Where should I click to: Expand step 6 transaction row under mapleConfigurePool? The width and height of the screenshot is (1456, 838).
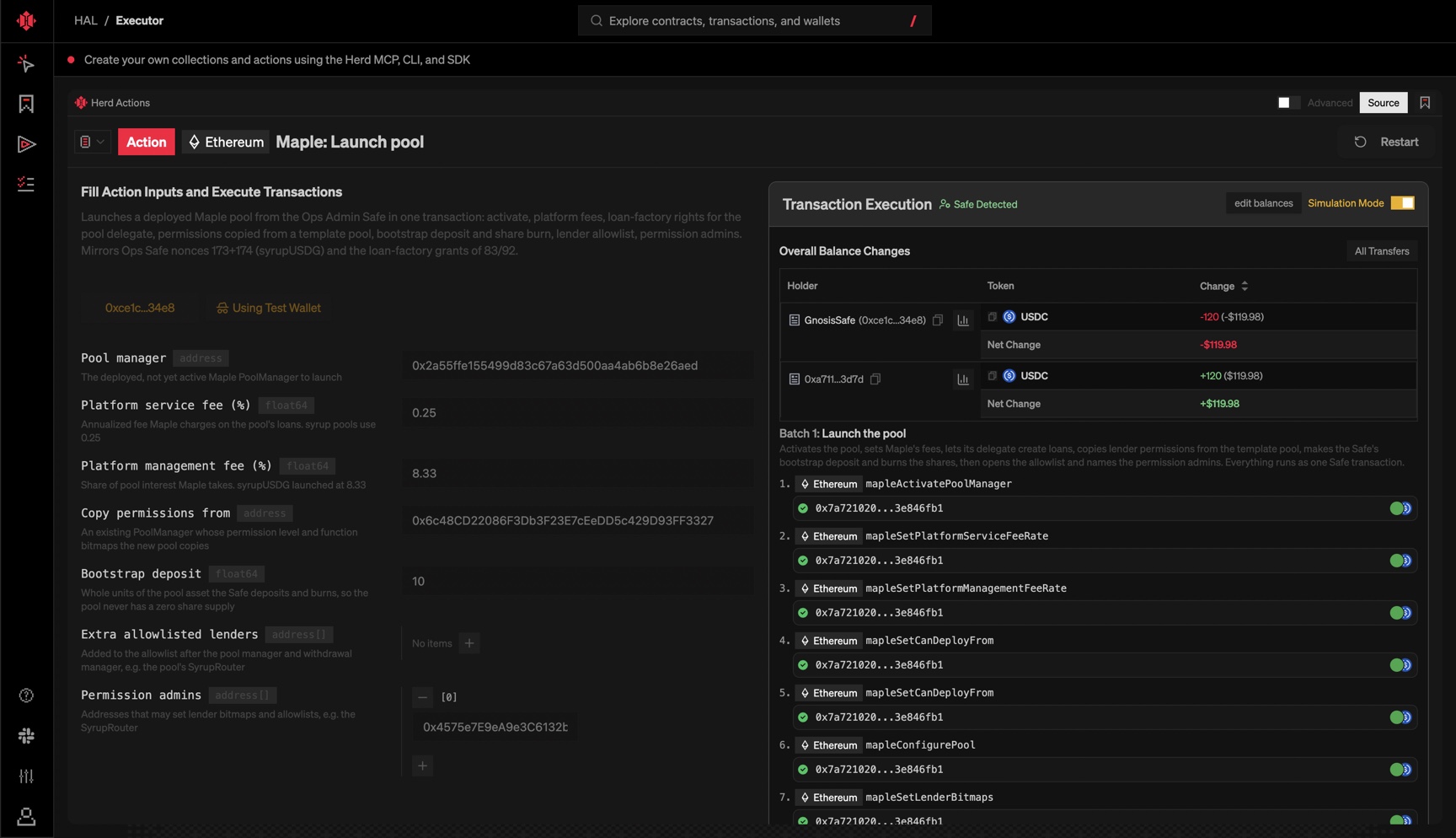(1105, 770)
